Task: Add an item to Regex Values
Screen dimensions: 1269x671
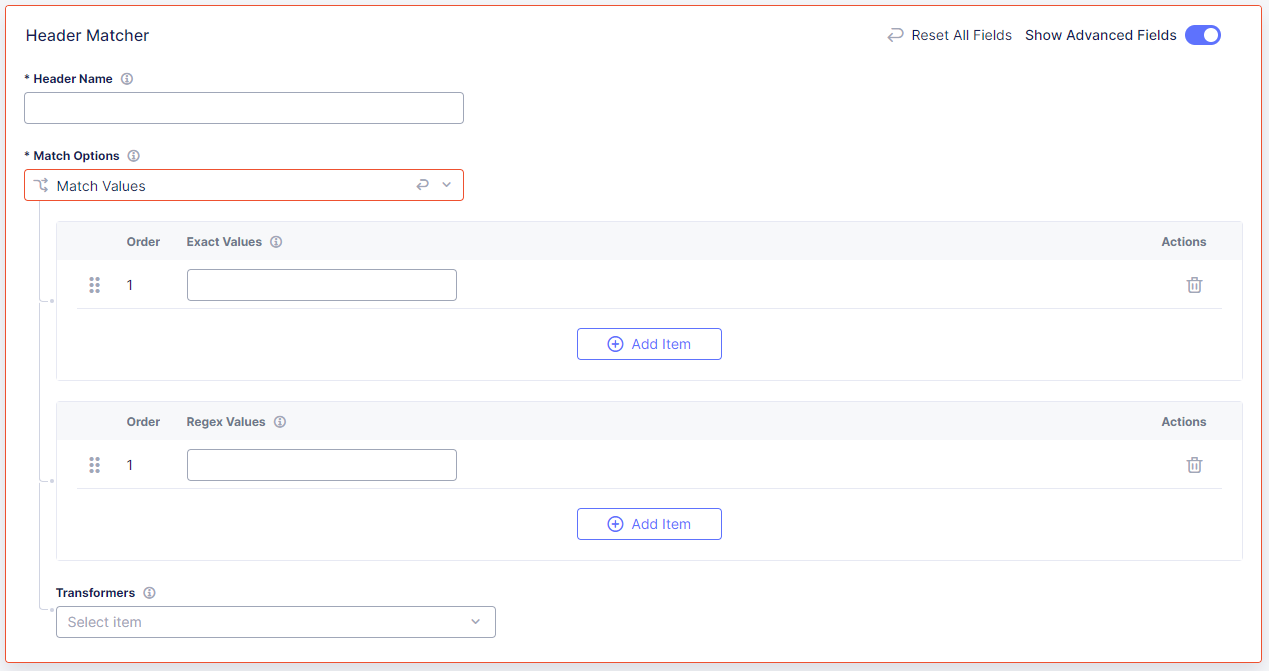Action: 649,523
